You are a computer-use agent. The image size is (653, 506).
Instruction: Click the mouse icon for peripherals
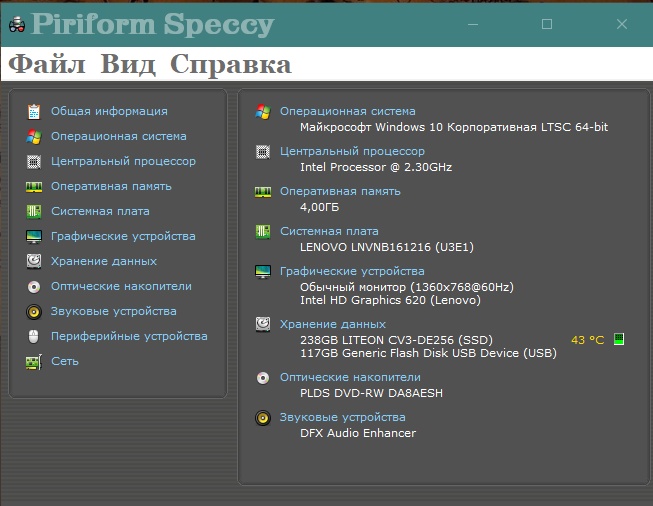point(34,337)
